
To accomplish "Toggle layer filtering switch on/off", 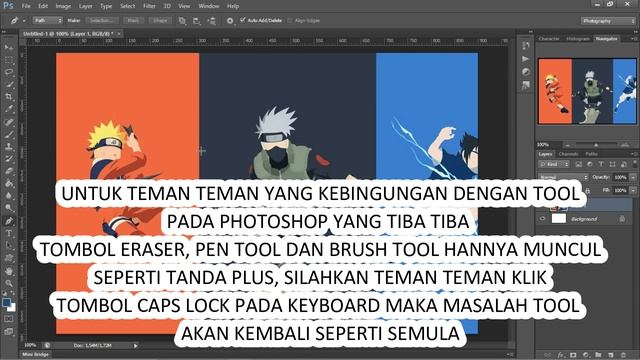I will [x=635, y=164].
